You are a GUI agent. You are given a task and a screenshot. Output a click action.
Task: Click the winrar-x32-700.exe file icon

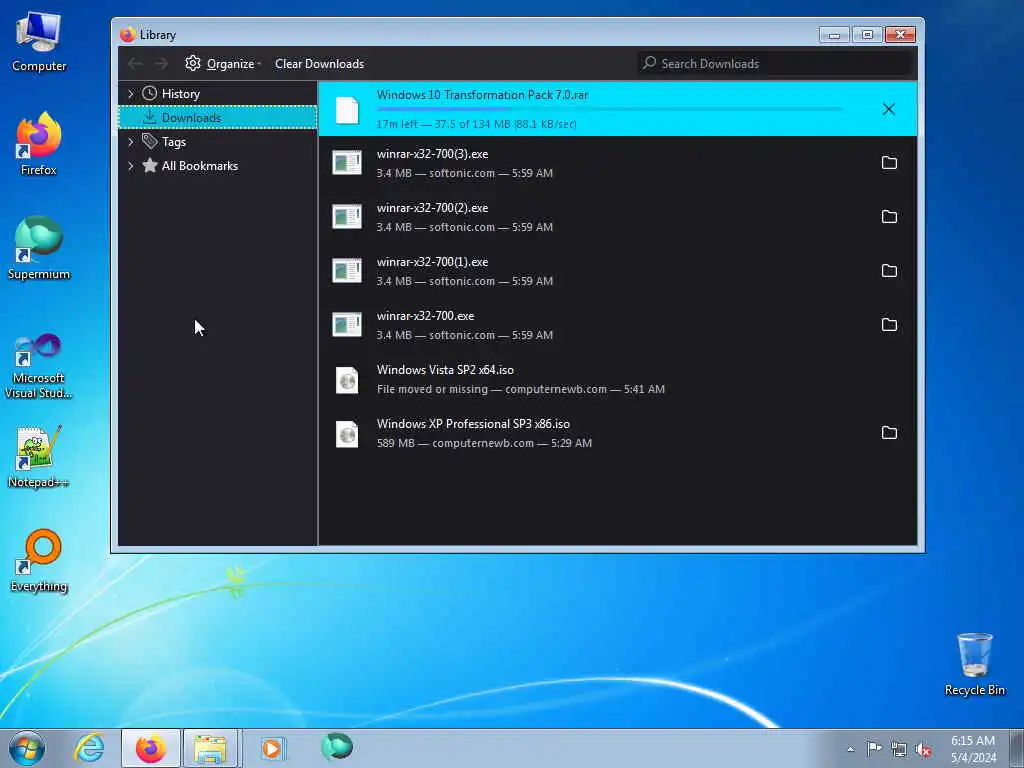(x=347, y=325)
